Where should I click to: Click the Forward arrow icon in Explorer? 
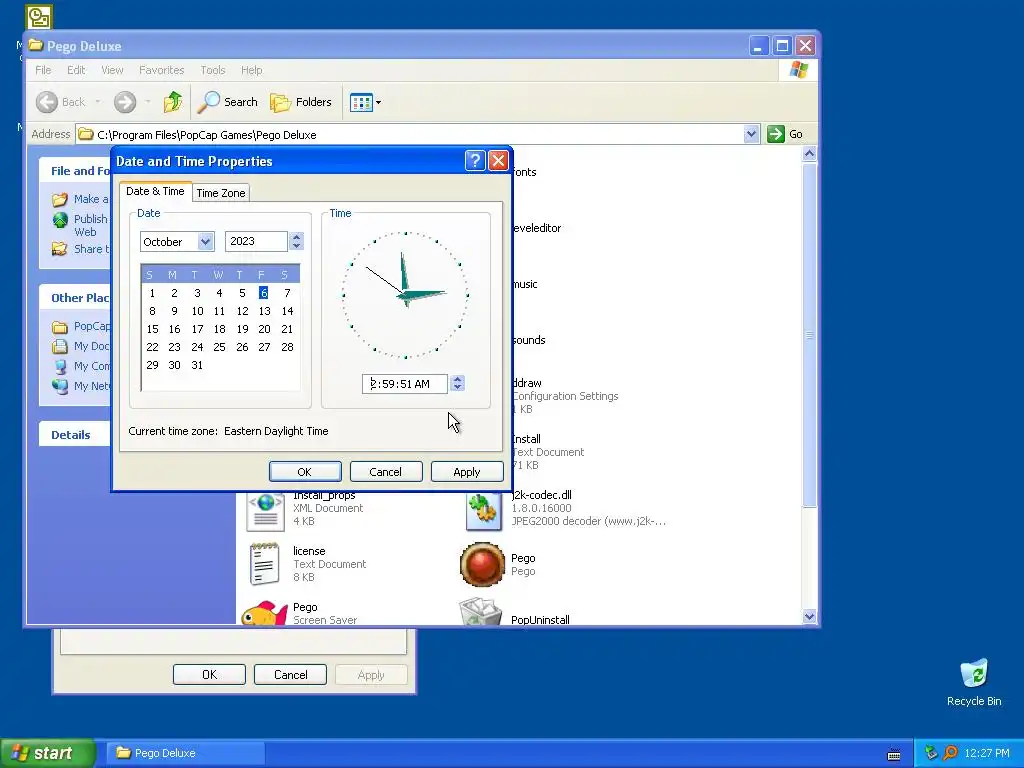[x=125, y=102]
